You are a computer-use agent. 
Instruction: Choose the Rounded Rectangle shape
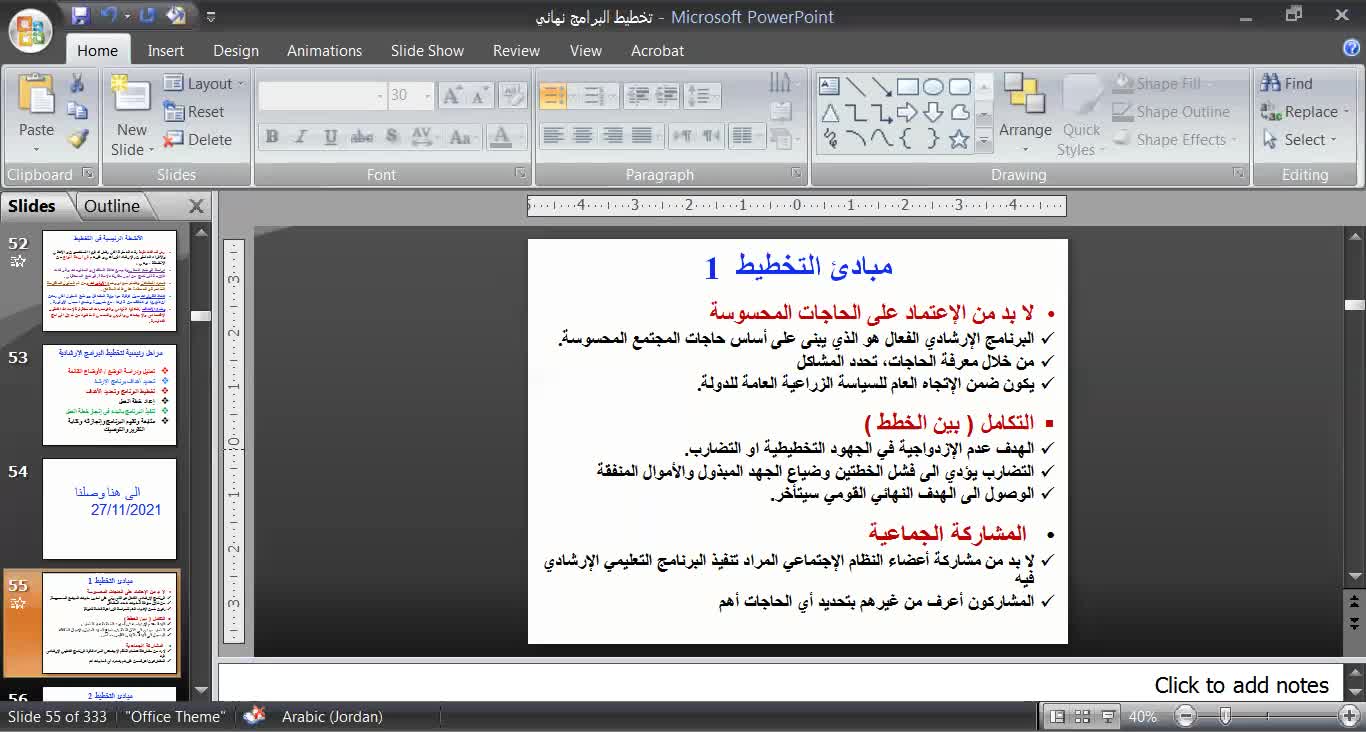pyautogui.click(x=959, y=86)
